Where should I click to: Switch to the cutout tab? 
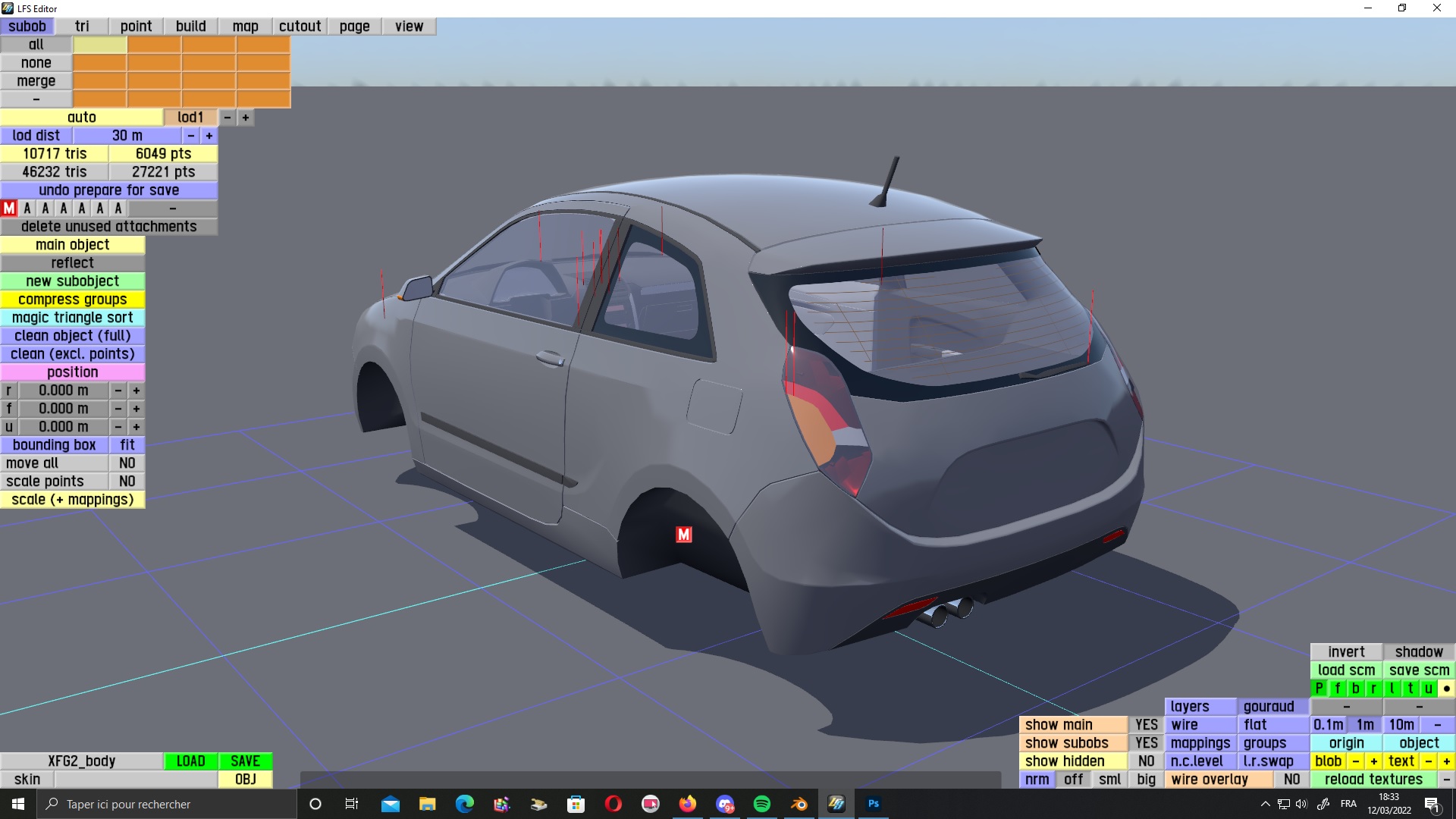(300, 27)
